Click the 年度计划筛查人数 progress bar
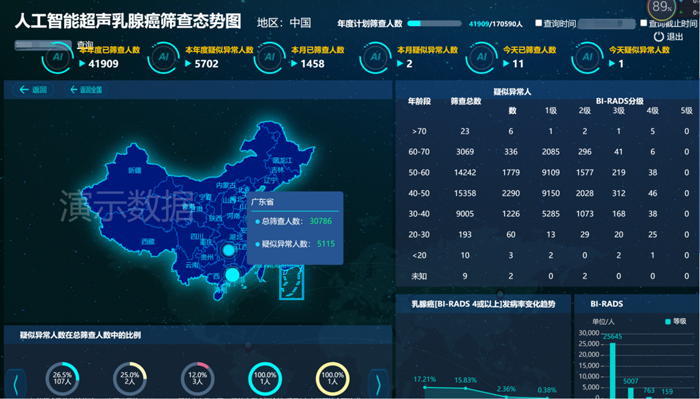The height and width of the screenshot is (399, 700). click(x=434, y=24)
